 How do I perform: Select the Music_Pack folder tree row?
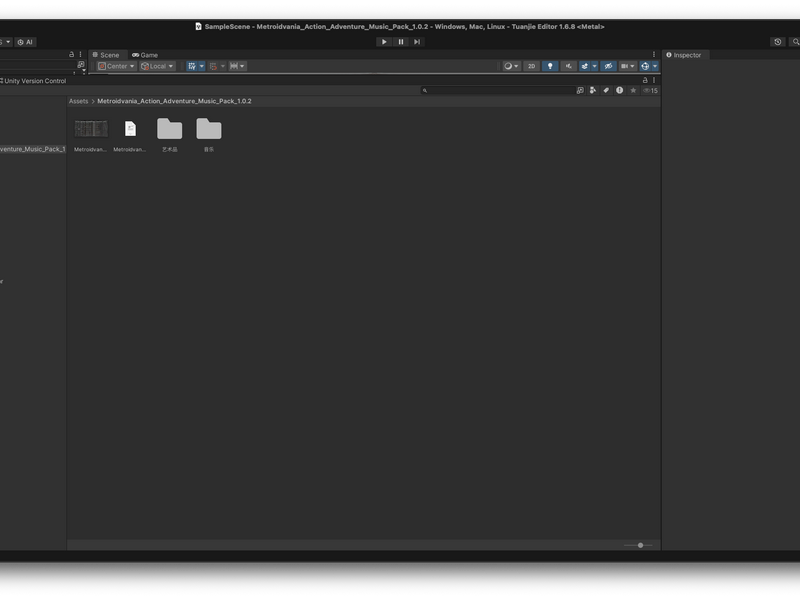click(33, 149)
